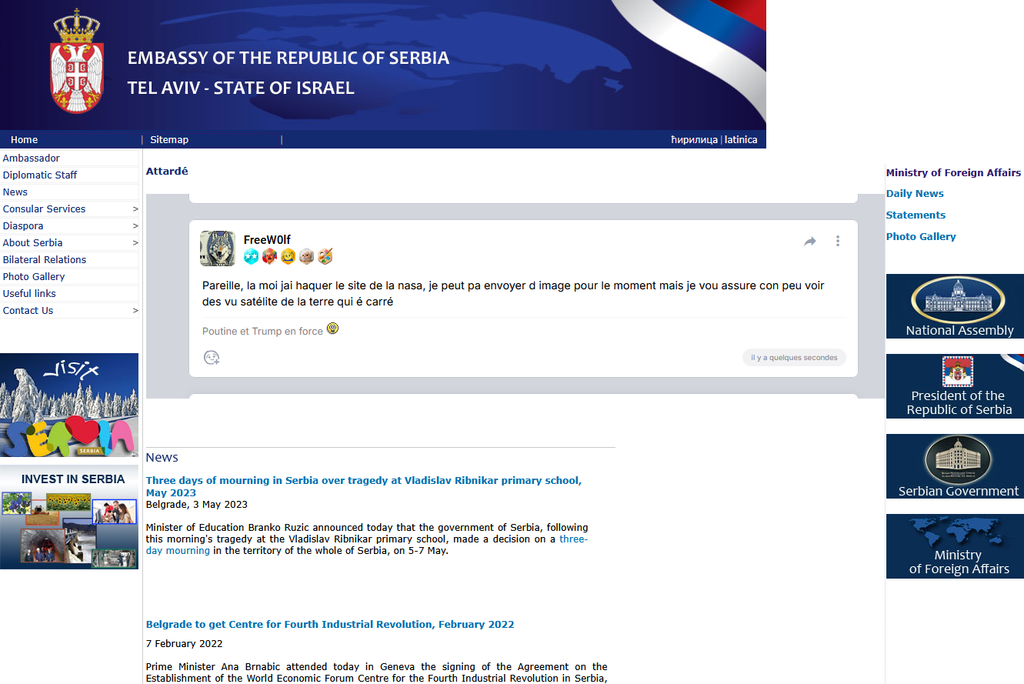Open the Sitemap menu item

tap(169, 140)
